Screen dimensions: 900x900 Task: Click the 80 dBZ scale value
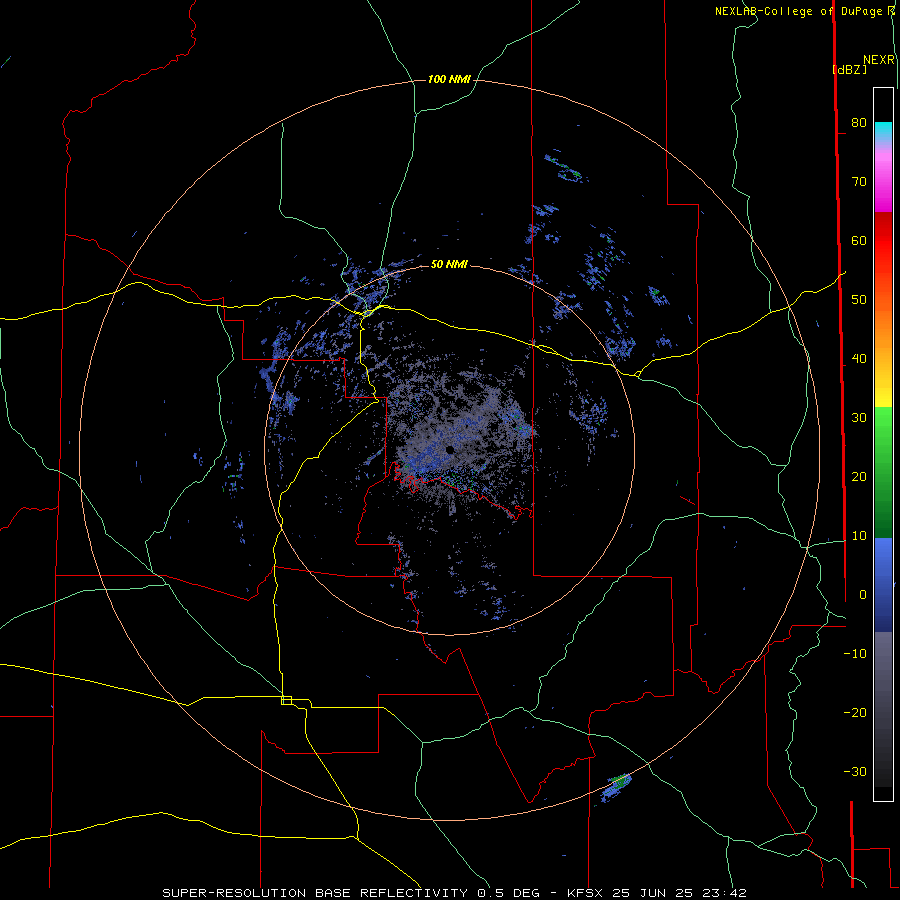(x=859, y=122)
